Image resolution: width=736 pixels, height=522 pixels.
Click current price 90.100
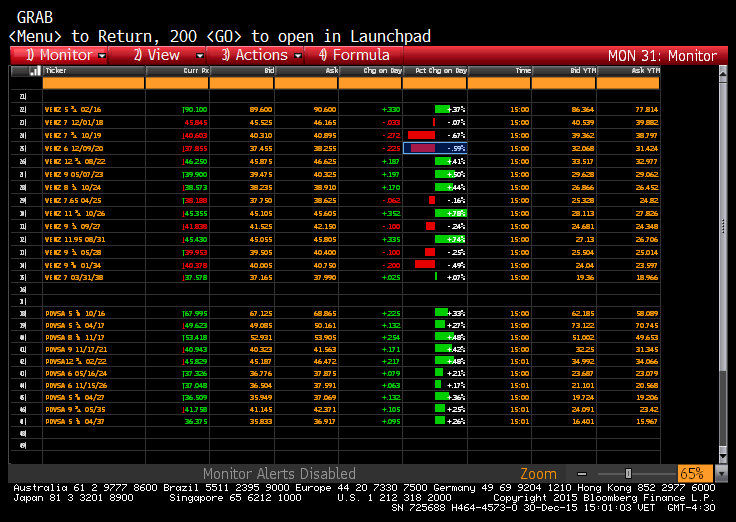tap(195, 109)
